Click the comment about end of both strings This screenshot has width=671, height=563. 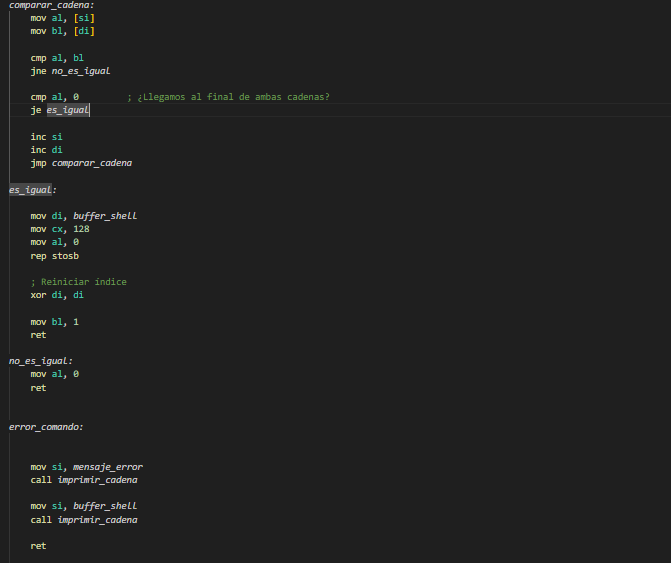click(228, 97)
